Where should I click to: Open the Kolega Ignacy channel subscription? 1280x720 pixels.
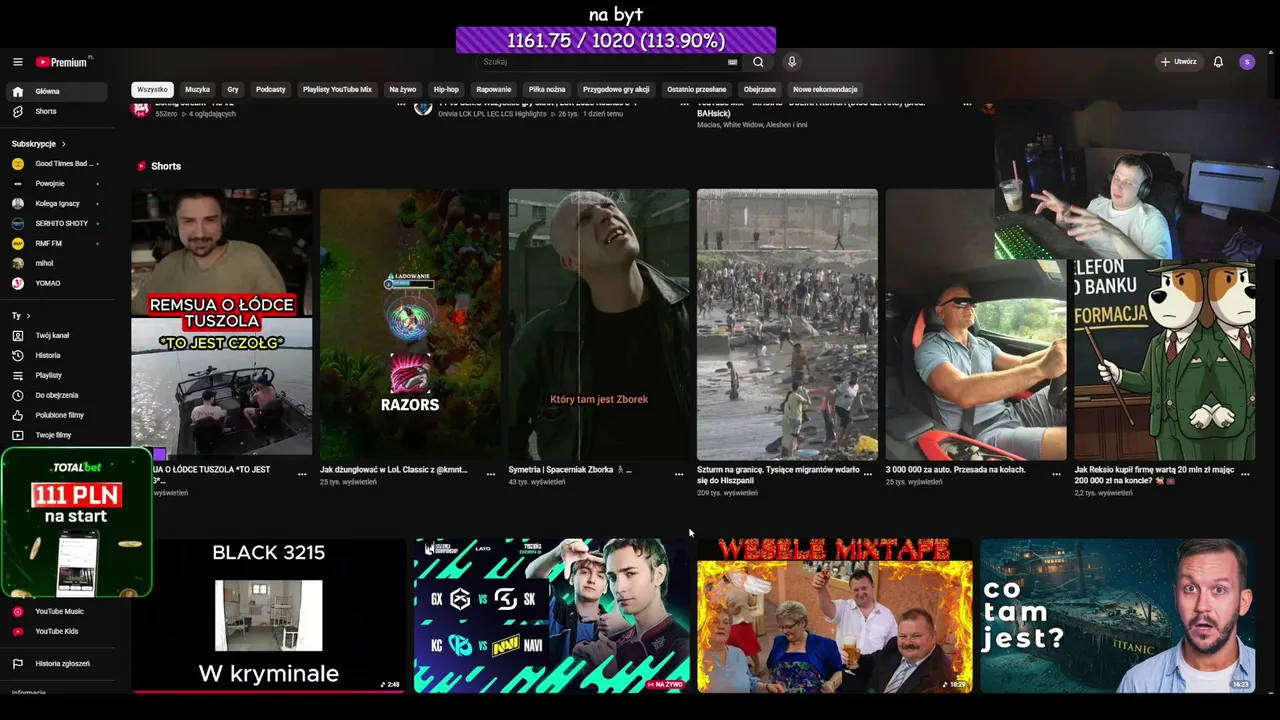coord(55,203)
